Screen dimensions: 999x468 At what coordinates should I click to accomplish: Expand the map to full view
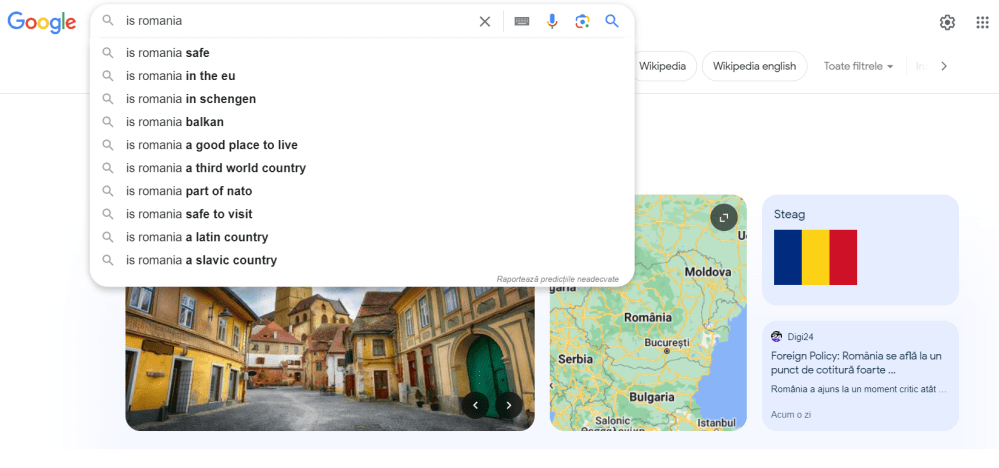(x=724, y=217)
